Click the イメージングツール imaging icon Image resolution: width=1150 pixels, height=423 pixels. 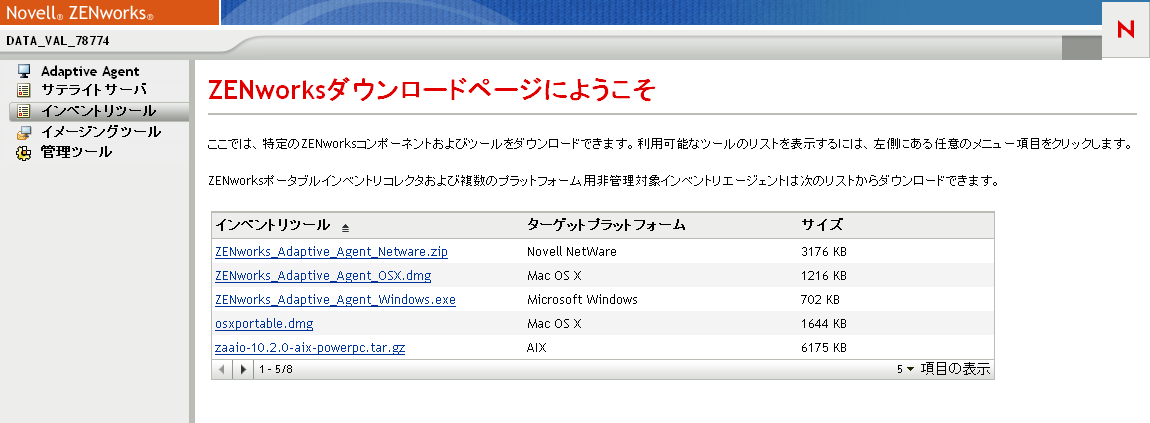24,133
